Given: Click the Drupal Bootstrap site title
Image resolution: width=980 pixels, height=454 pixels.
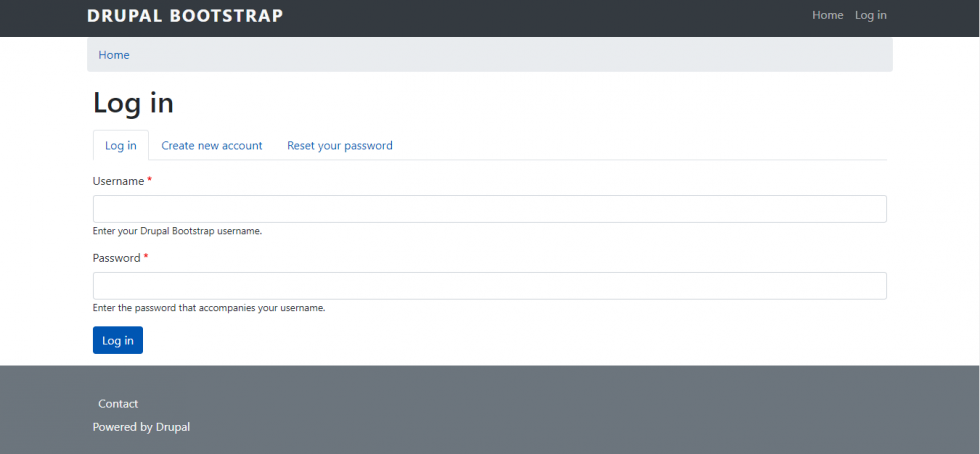Looking at the screenshot, I should [x=185, y=16].
